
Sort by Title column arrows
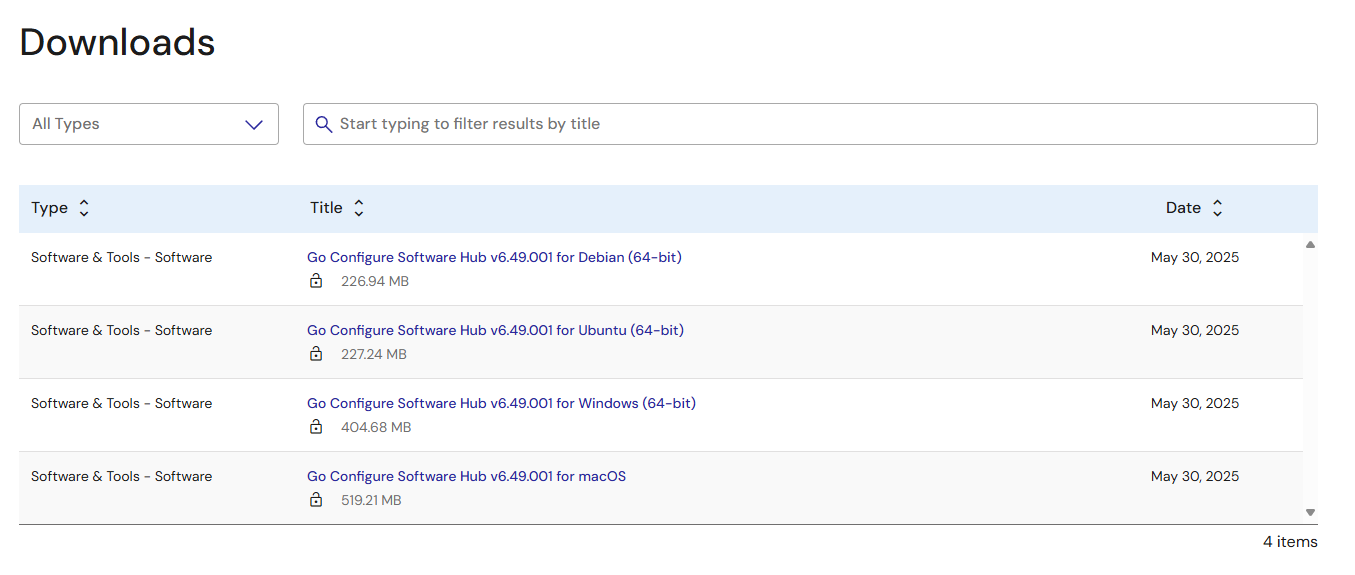pos(359,208)
